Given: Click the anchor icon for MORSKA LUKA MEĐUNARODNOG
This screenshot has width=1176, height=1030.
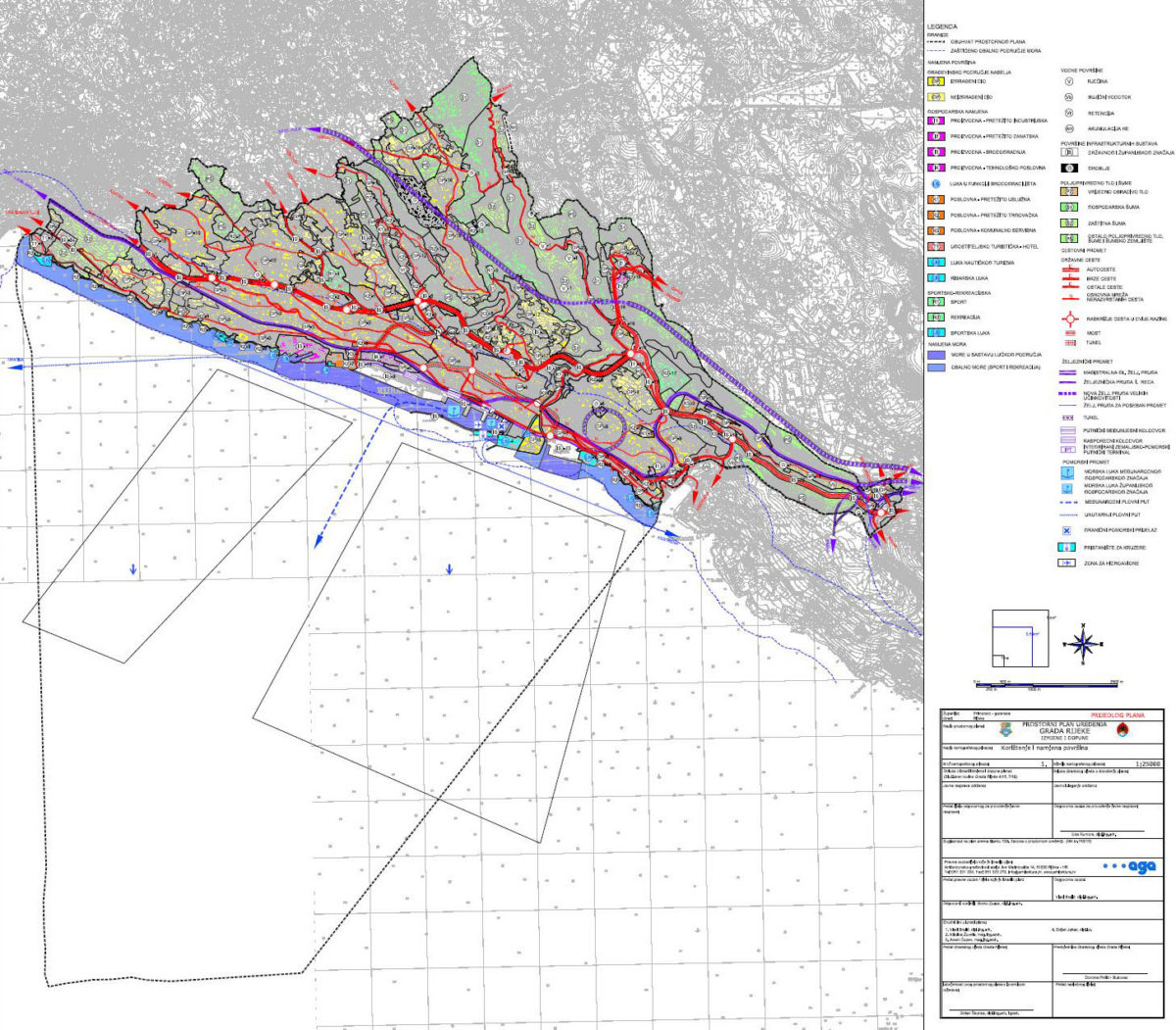Looking at the screenshot, I should tap(1069, 473).
